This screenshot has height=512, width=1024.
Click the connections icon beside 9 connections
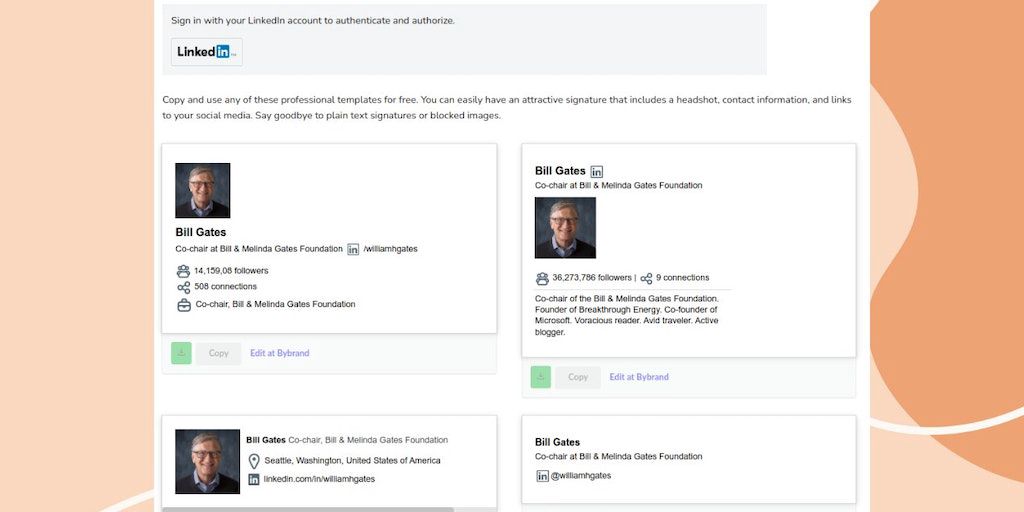click(646, 278)
